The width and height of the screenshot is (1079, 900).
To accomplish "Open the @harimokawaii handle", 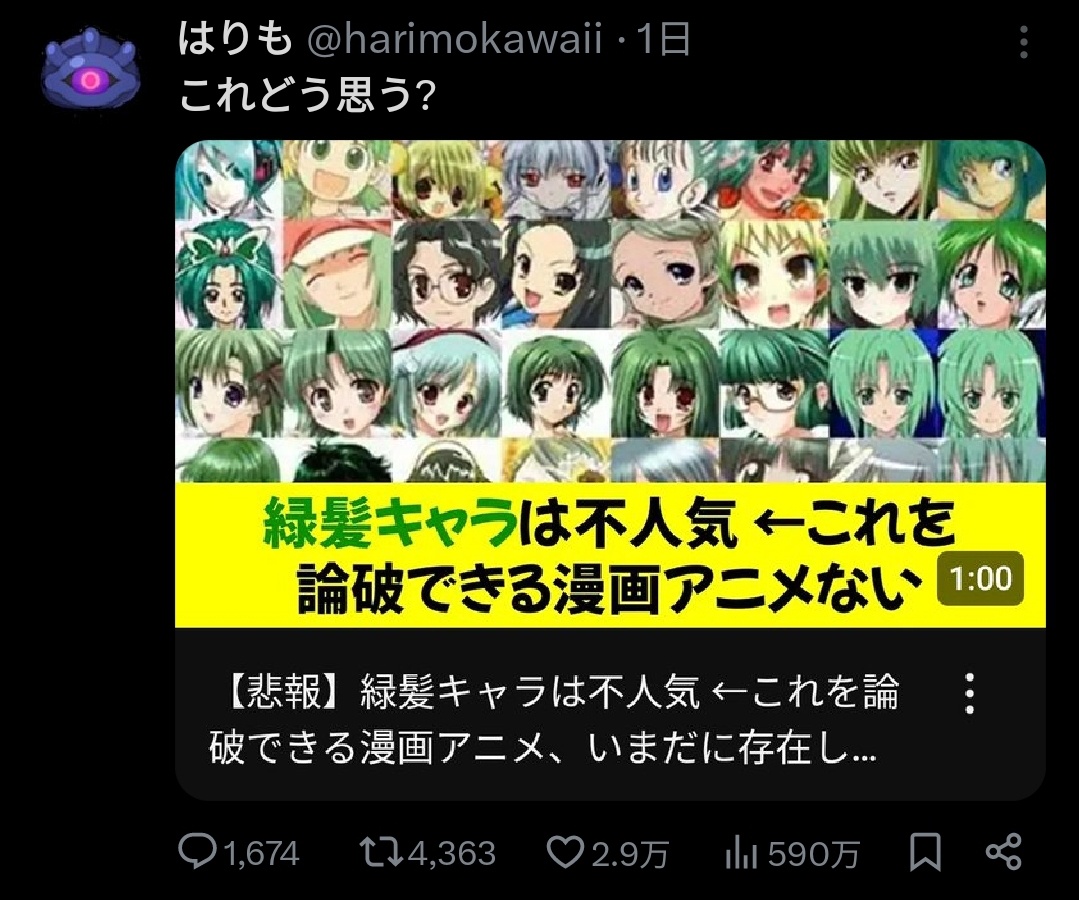I will click(454, 38).
